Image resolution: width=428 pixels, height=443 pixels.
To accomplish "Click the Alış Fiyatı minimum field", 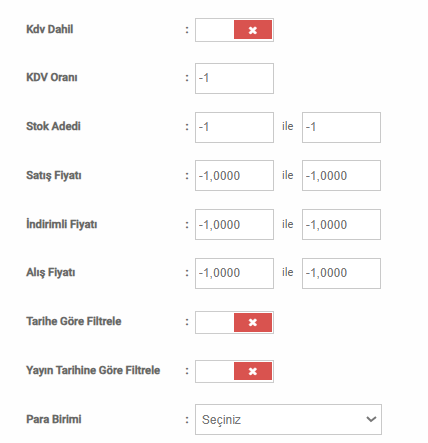I will pyautogui.click(x=234, y=273).
